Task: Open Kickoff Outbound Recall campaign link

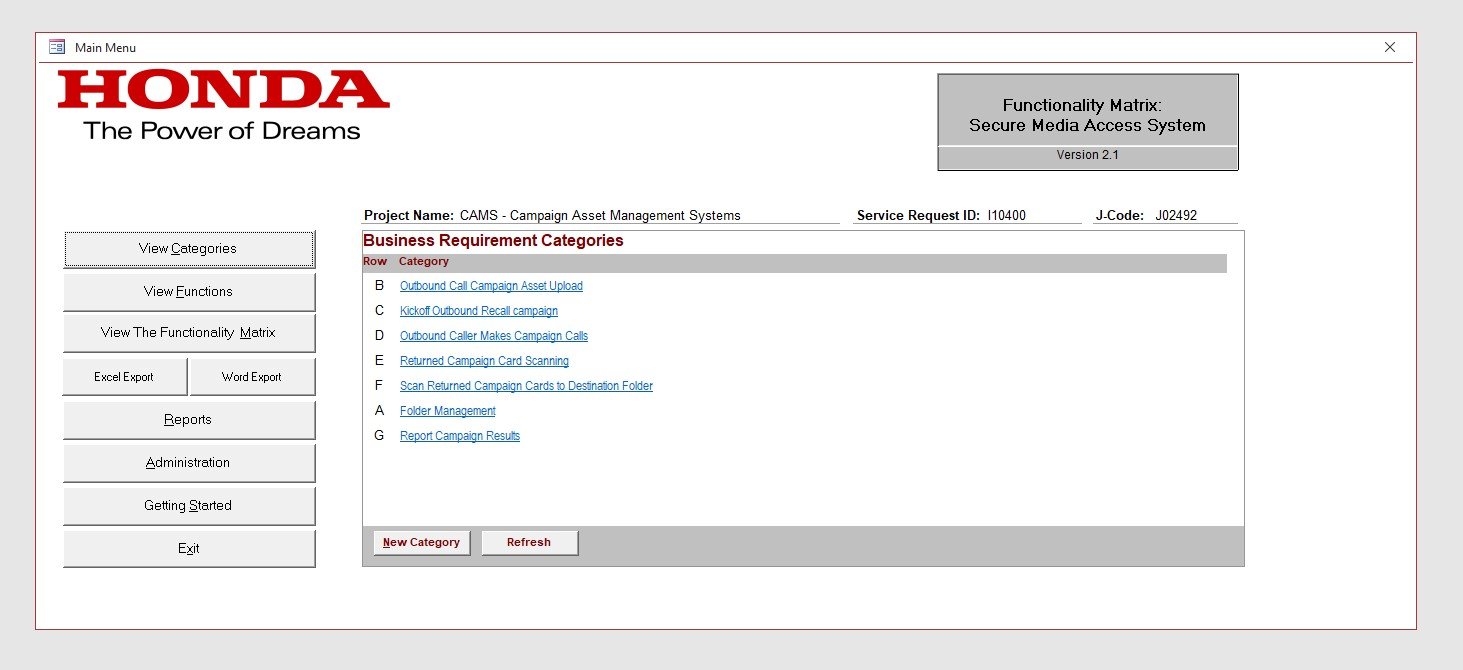Action: pos(478,311)
